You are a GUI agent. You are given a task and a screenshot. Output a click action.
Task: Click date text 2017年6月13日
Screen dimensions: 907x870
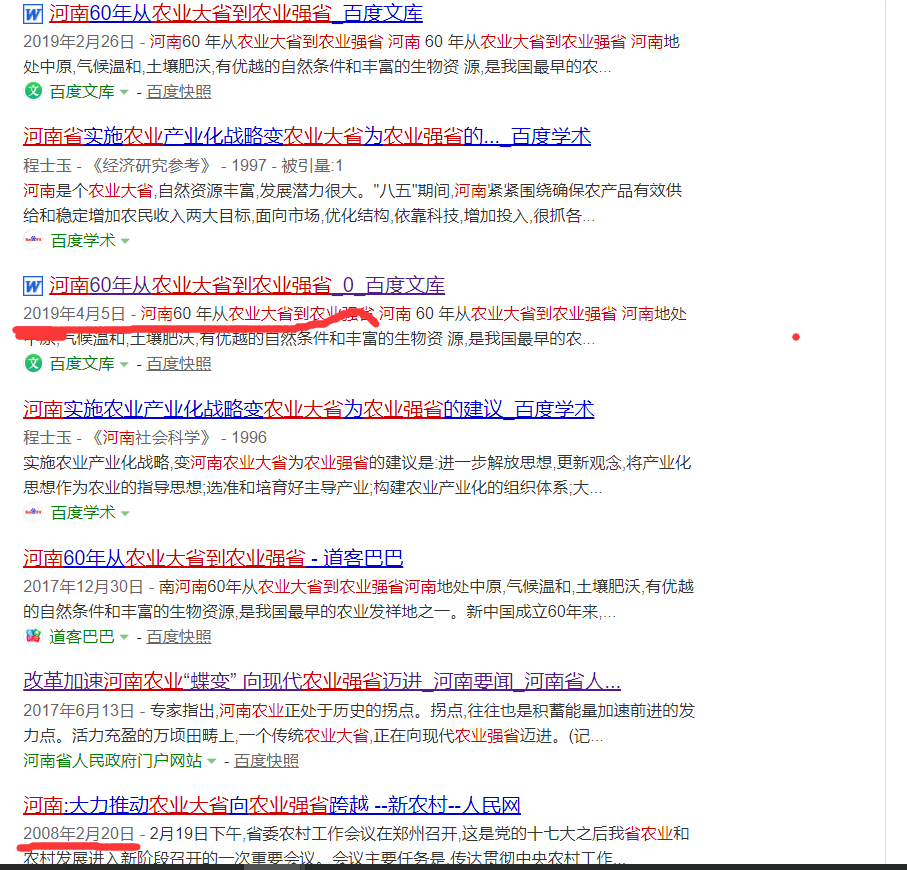coord(79,711)
